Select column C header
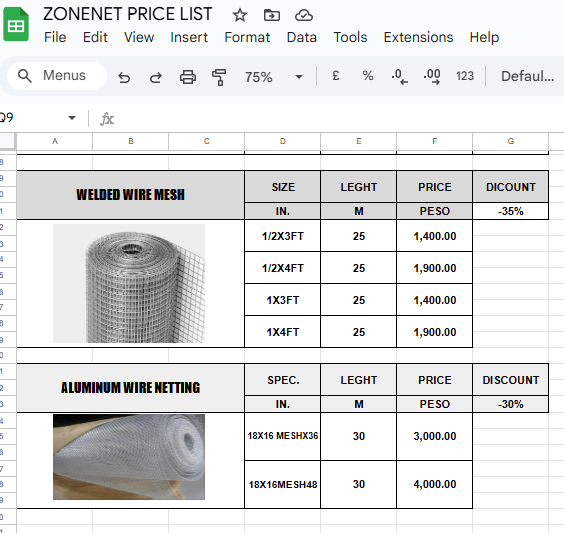Image resolution: width=564 pixels, height=533 pixels. 206,141
